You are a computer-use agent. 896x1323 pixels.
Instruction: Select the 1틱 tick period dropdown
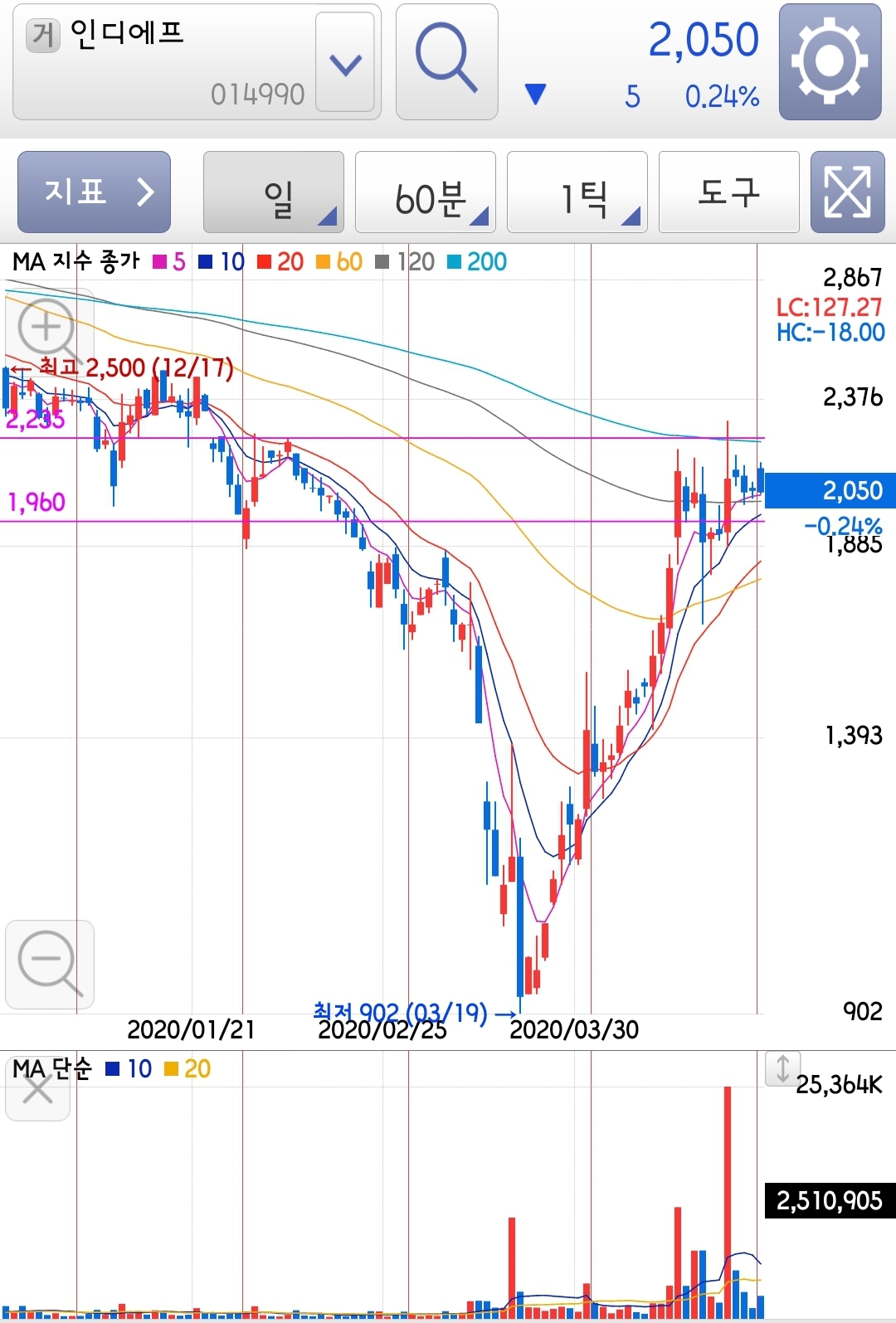click(x=577, y=192)
